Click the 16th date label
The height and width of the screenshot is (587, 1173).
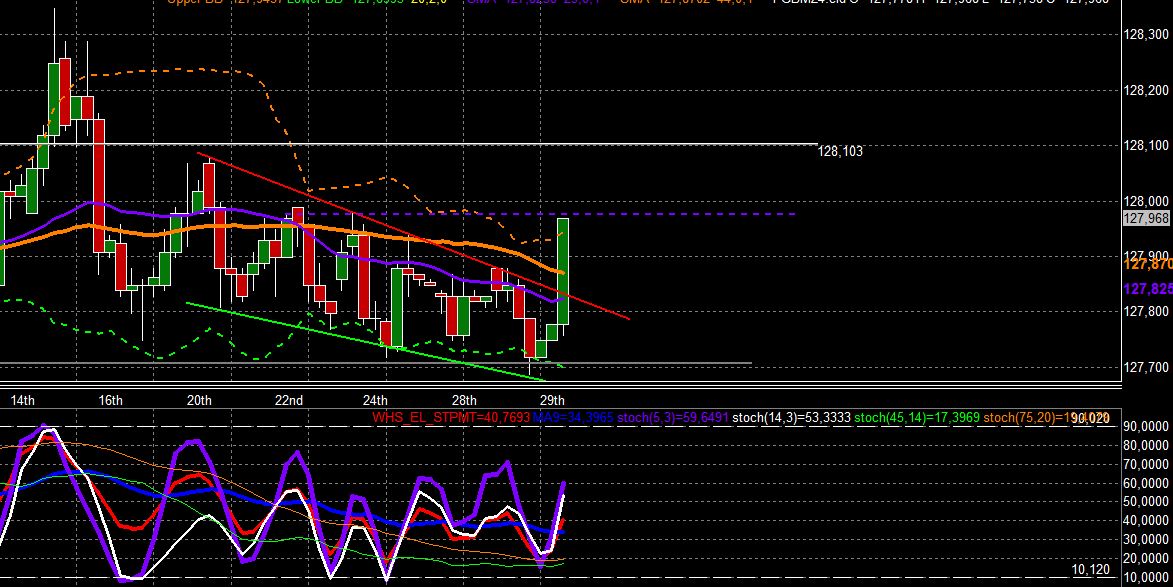click(110, 400)
